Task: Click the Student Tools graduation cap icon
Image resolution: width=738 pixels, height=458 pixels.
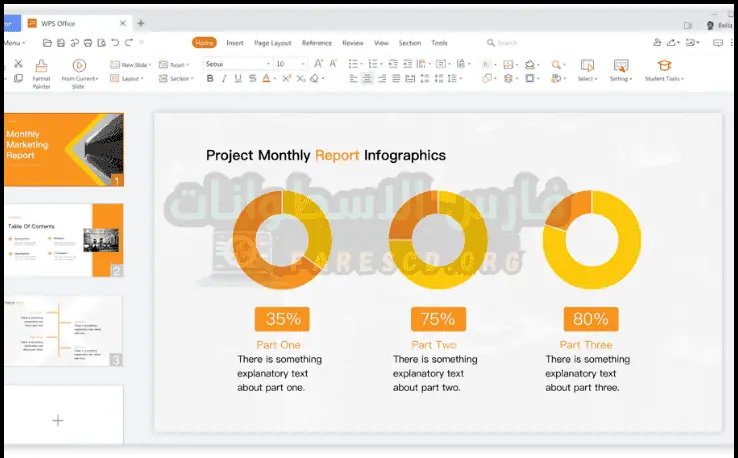Action: (x=663, y=65)
